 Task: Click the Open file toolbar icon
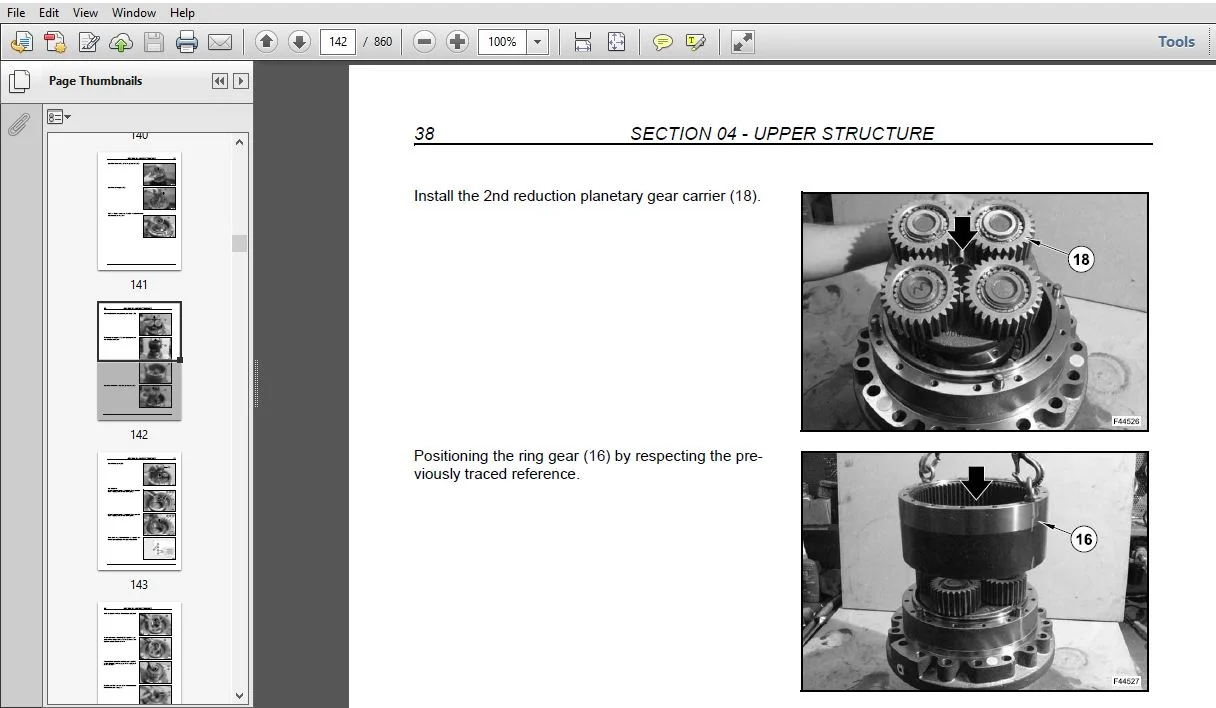(22, 42)
